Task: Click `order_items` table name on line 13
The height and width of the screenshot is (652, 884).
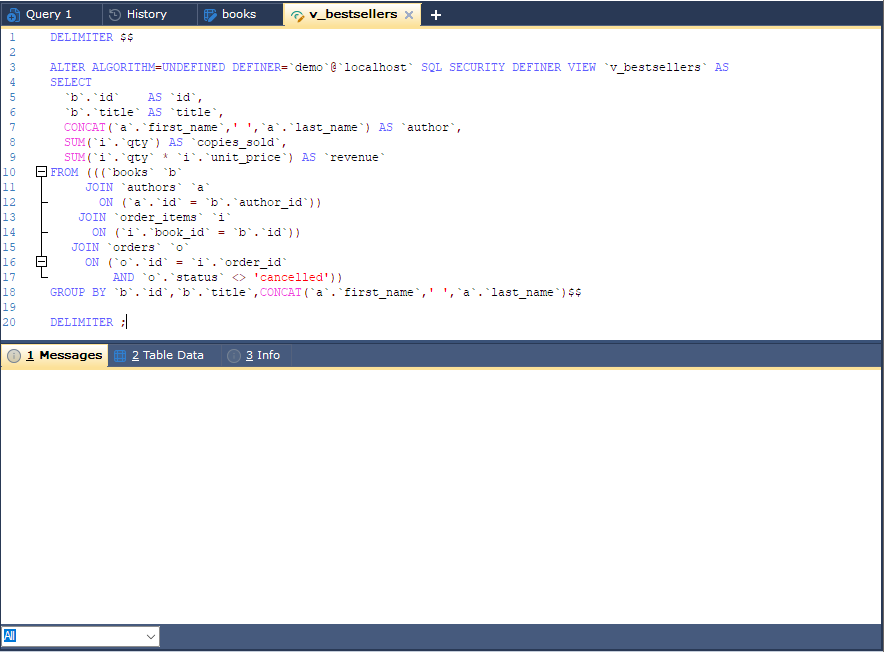Action: (158, 217)
